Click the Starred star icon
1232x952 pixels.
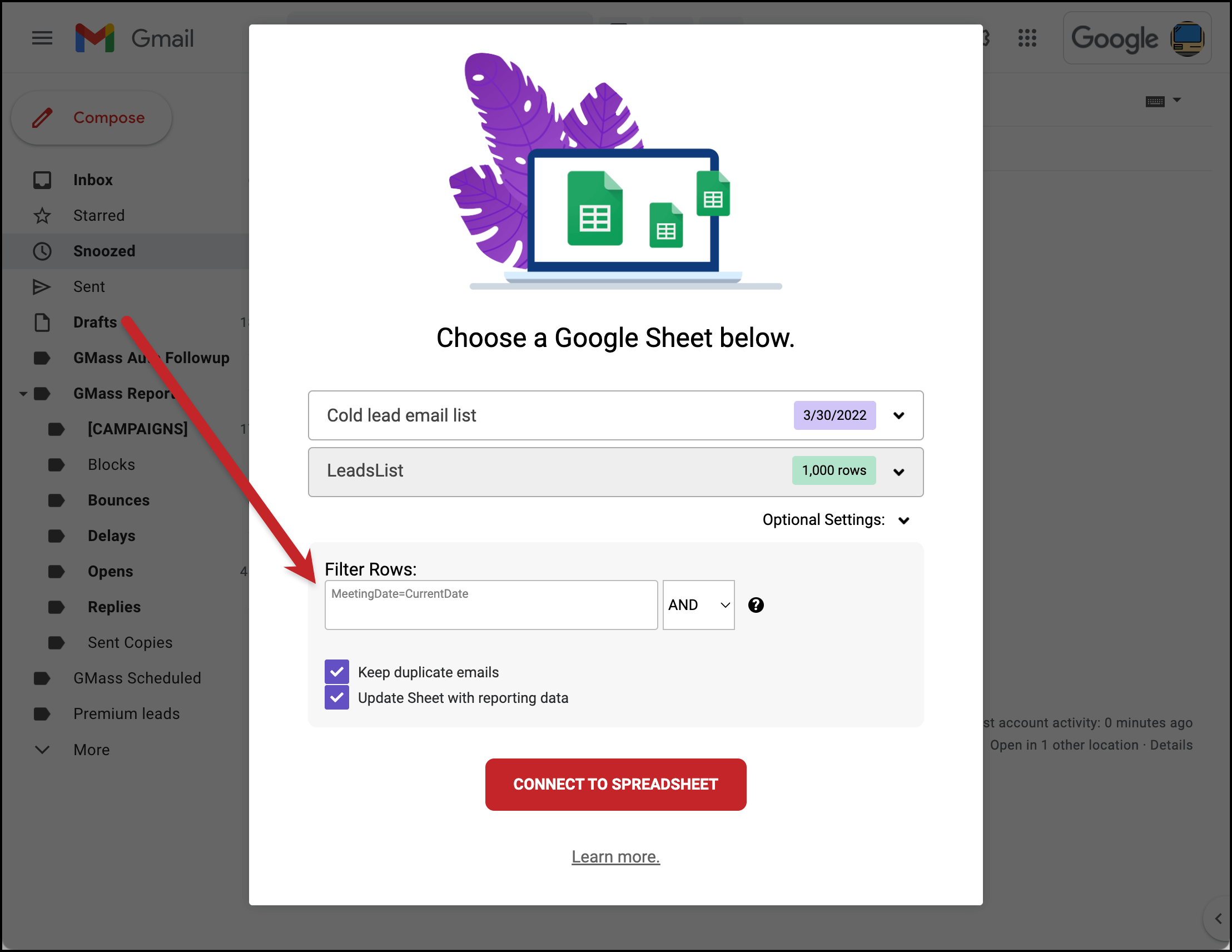click(42, 216)
